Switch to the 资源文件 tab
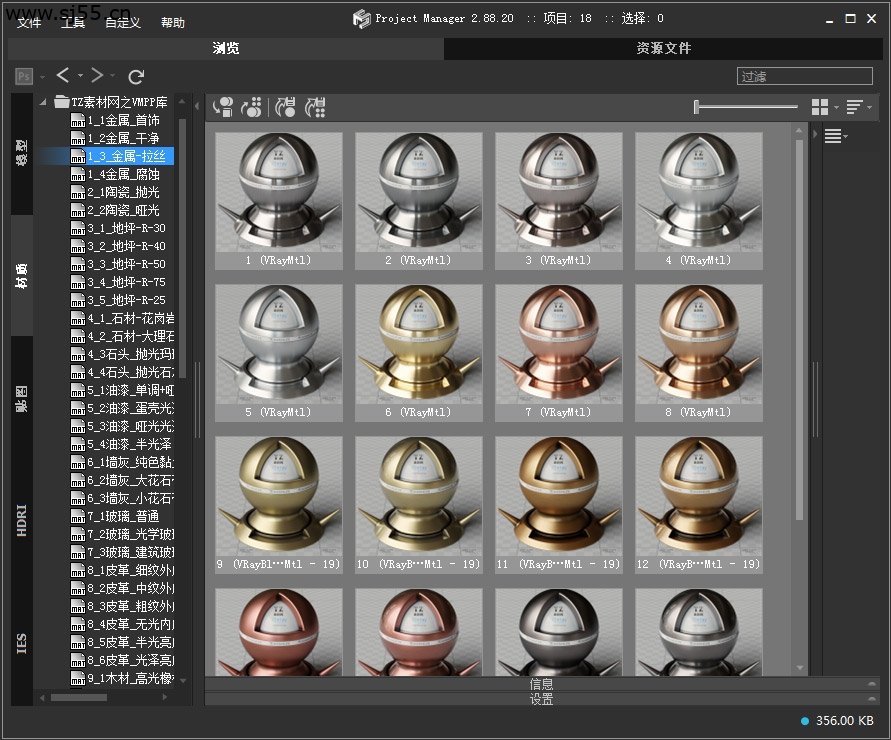The image size is (891, 740). (x=663, y=48)
